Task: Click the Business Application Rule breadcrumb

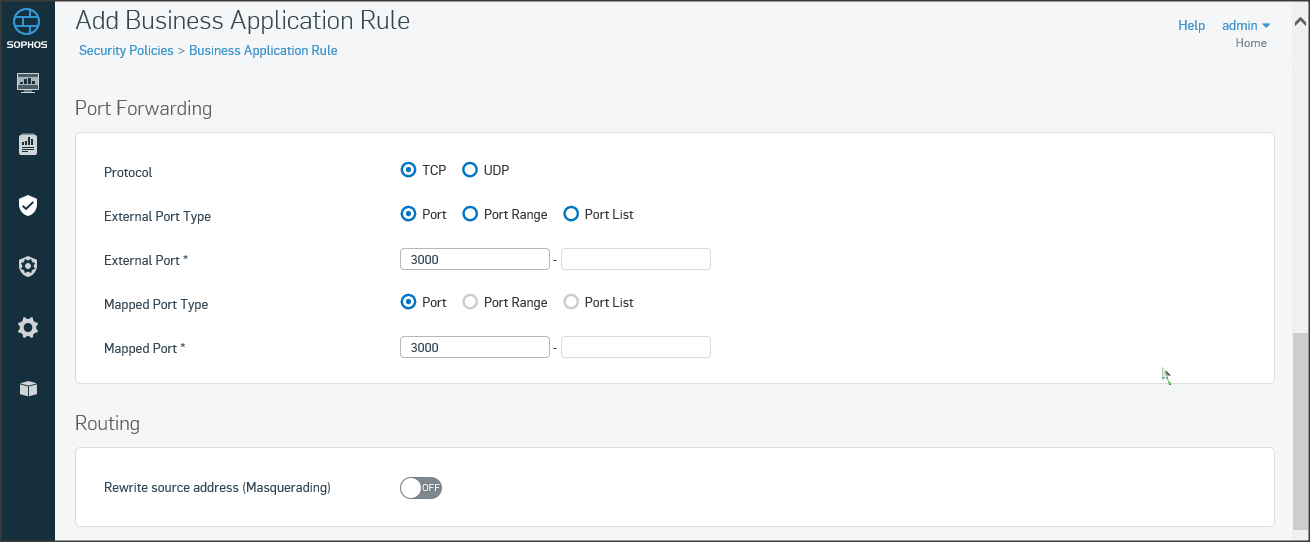Action: coord(263,51)
